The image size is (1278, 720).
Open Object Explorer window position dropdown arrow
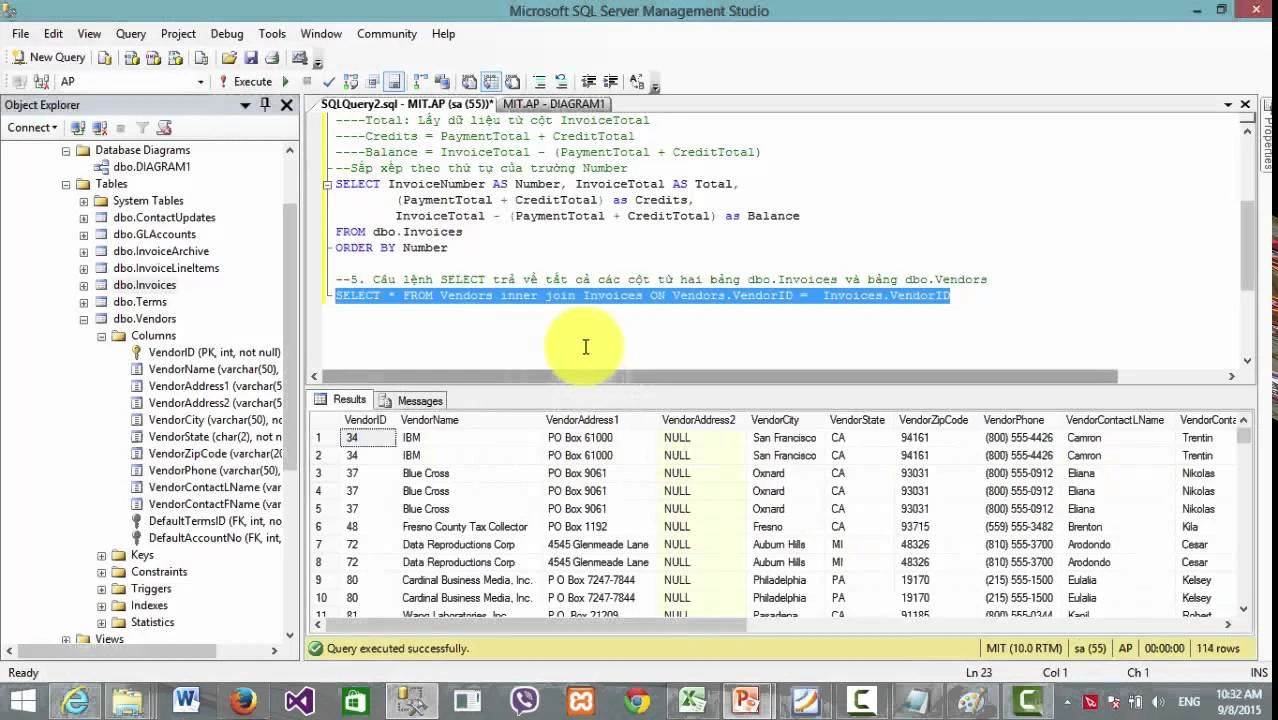pos(245,105)
